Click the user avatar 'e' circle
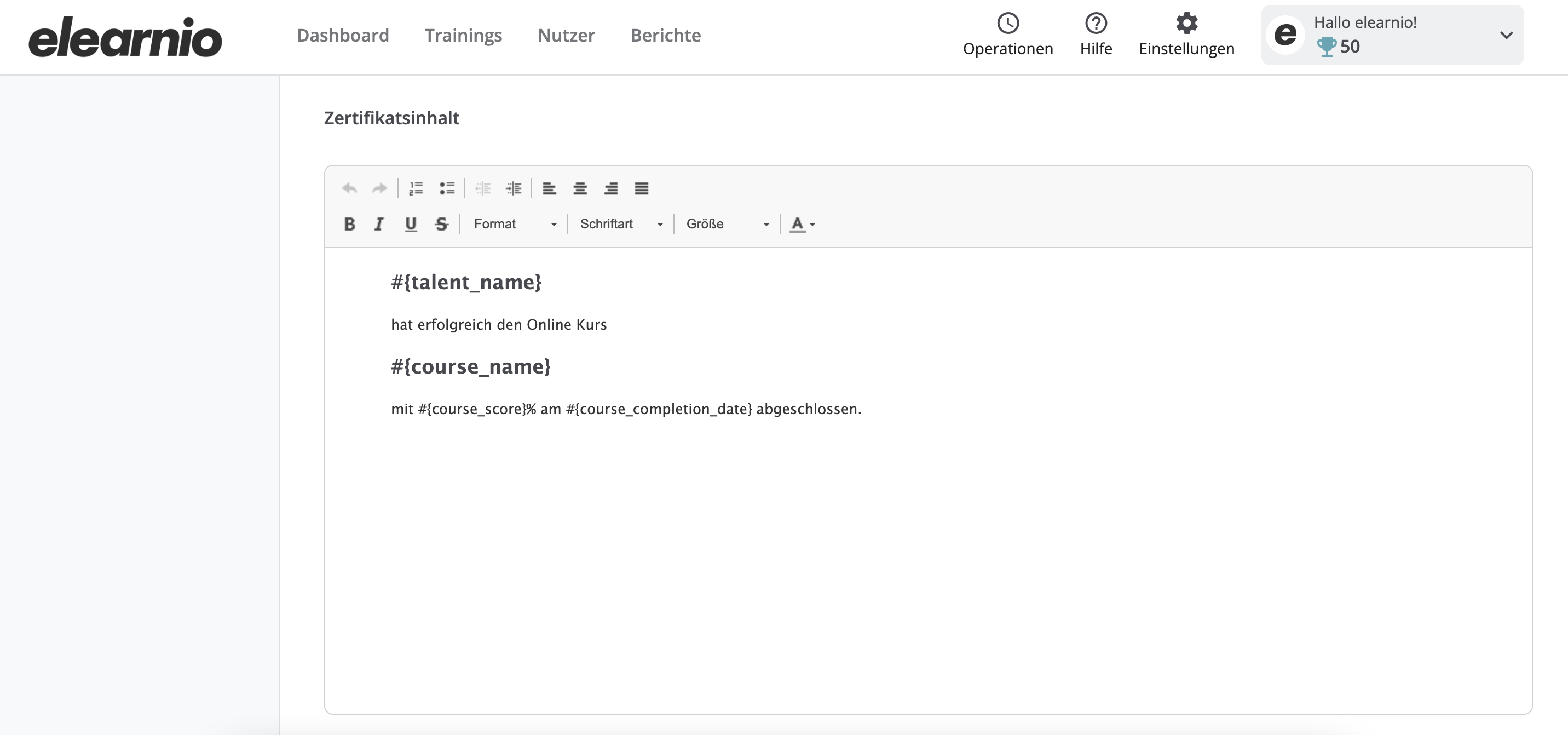This screenshot has width=1568, height=735. point(1285,35)
